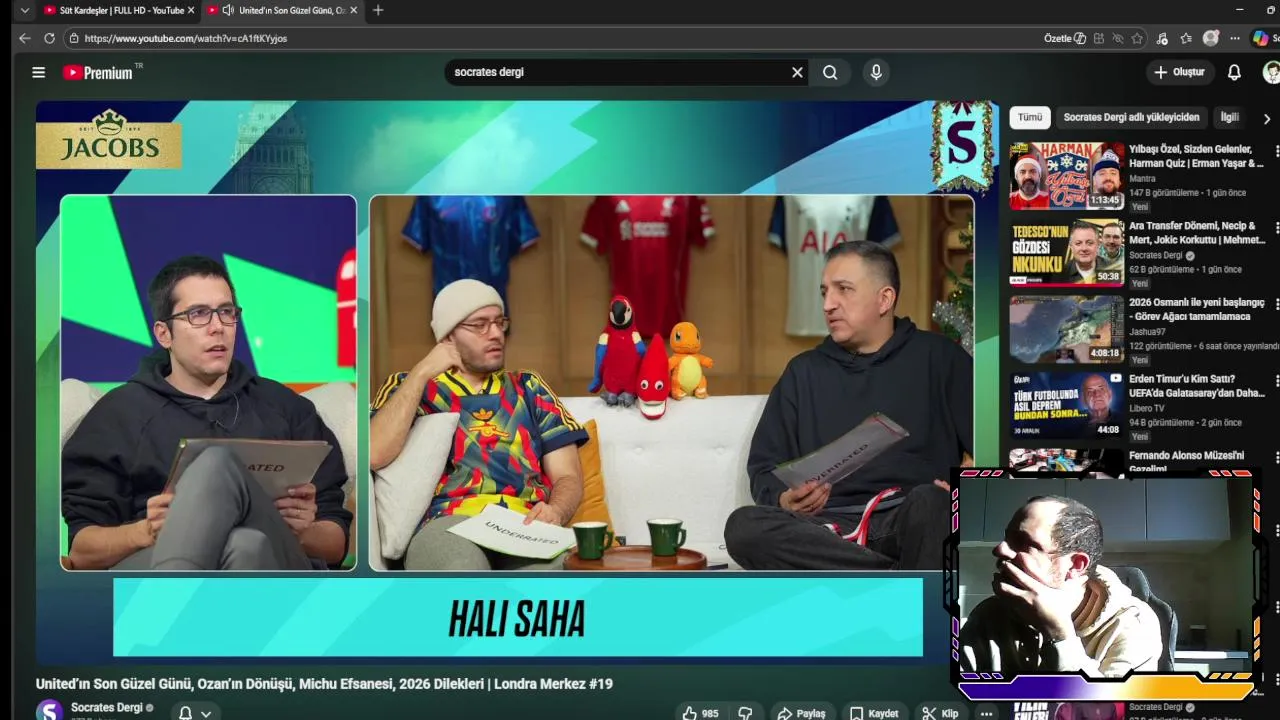Screen dimensions: 1280x720
Task: Open YouTube notifications bell at top
Action: pyautogui.click(x=1234, y=72)
